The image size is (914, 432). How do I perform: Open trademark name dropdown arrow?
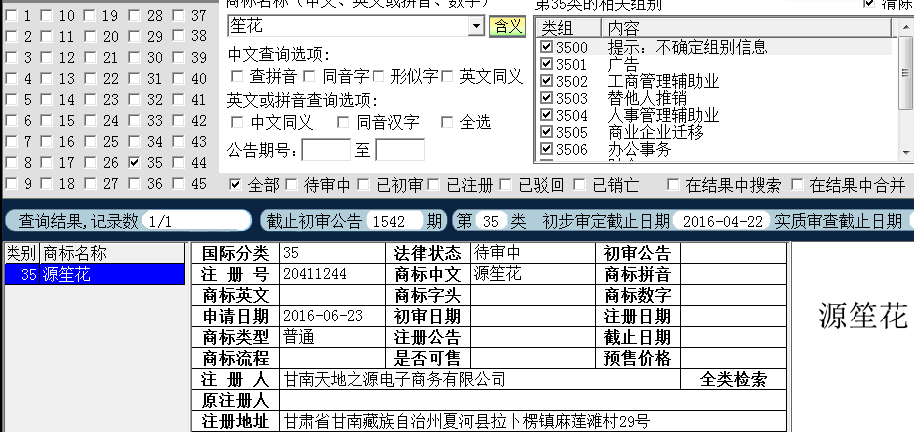477,26
